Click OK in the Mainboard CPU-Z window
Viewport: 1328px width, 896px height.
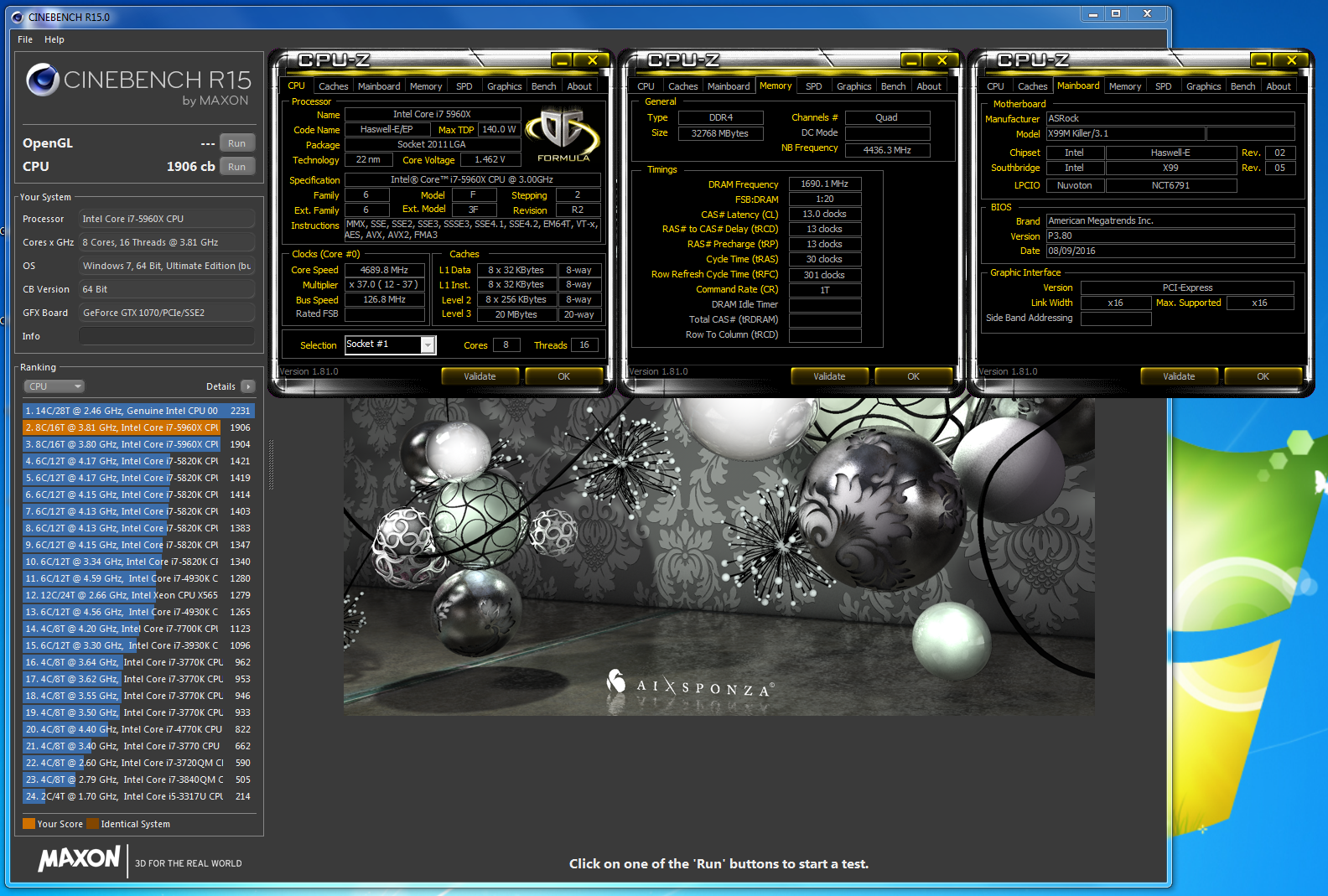click(1263, 376)
